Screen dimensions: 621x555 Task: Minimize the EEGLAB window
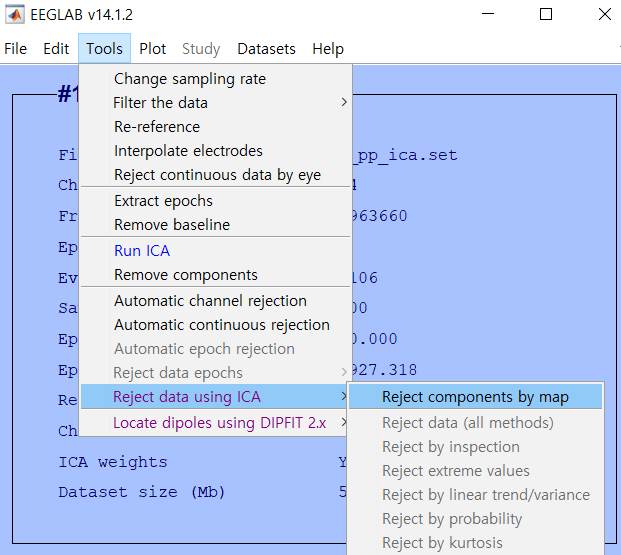[x=488, y=14]
